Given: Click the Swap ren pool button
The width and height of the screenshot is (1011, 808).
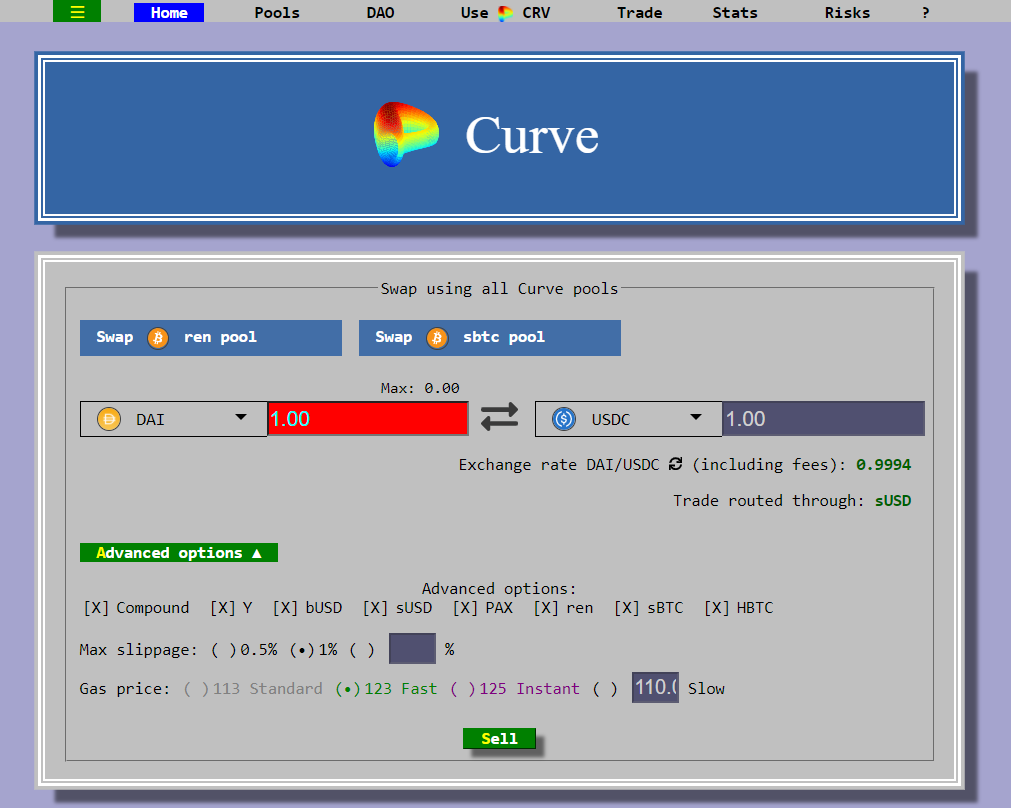Looking at the screenshot, I should pos(211,338).
